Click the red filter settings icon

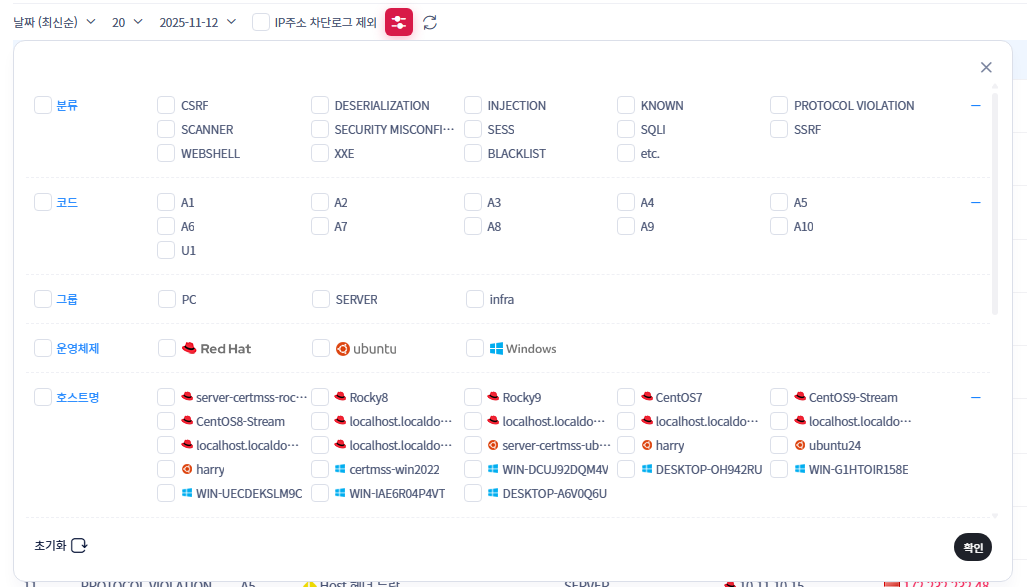[x=399, y=22]
